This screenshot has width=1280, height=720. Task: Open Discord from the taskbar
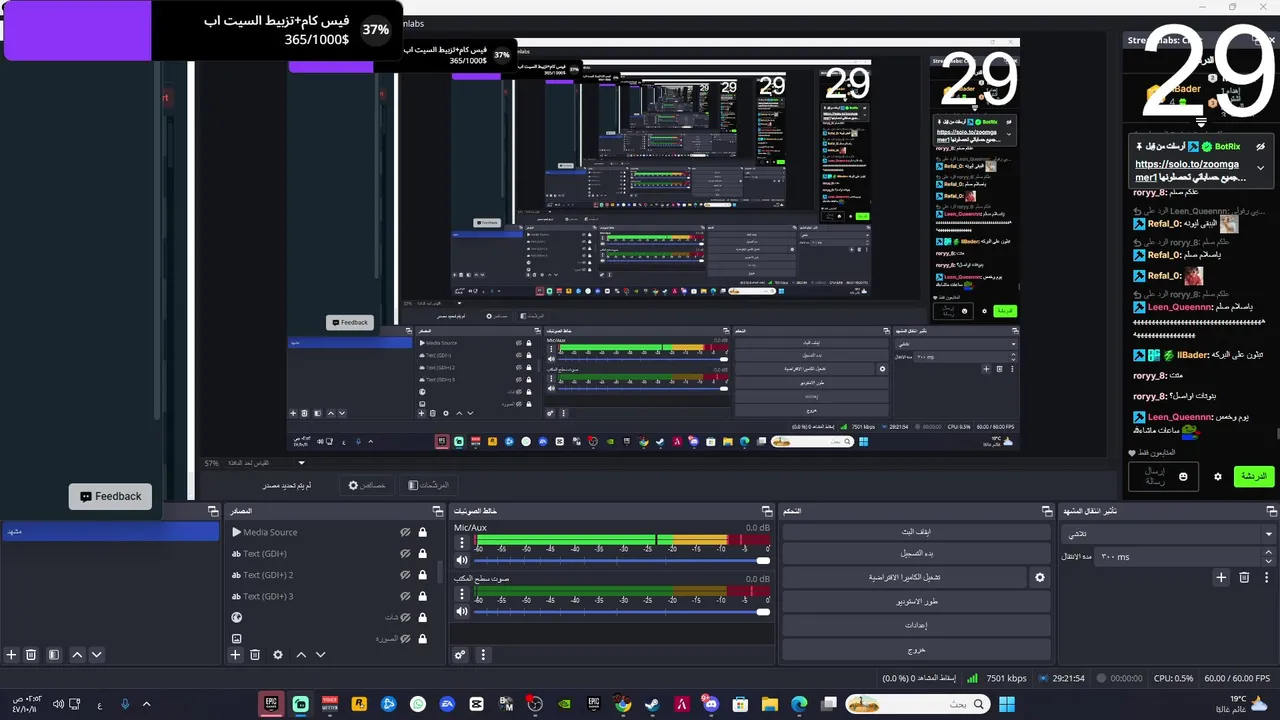click(710, 704)
